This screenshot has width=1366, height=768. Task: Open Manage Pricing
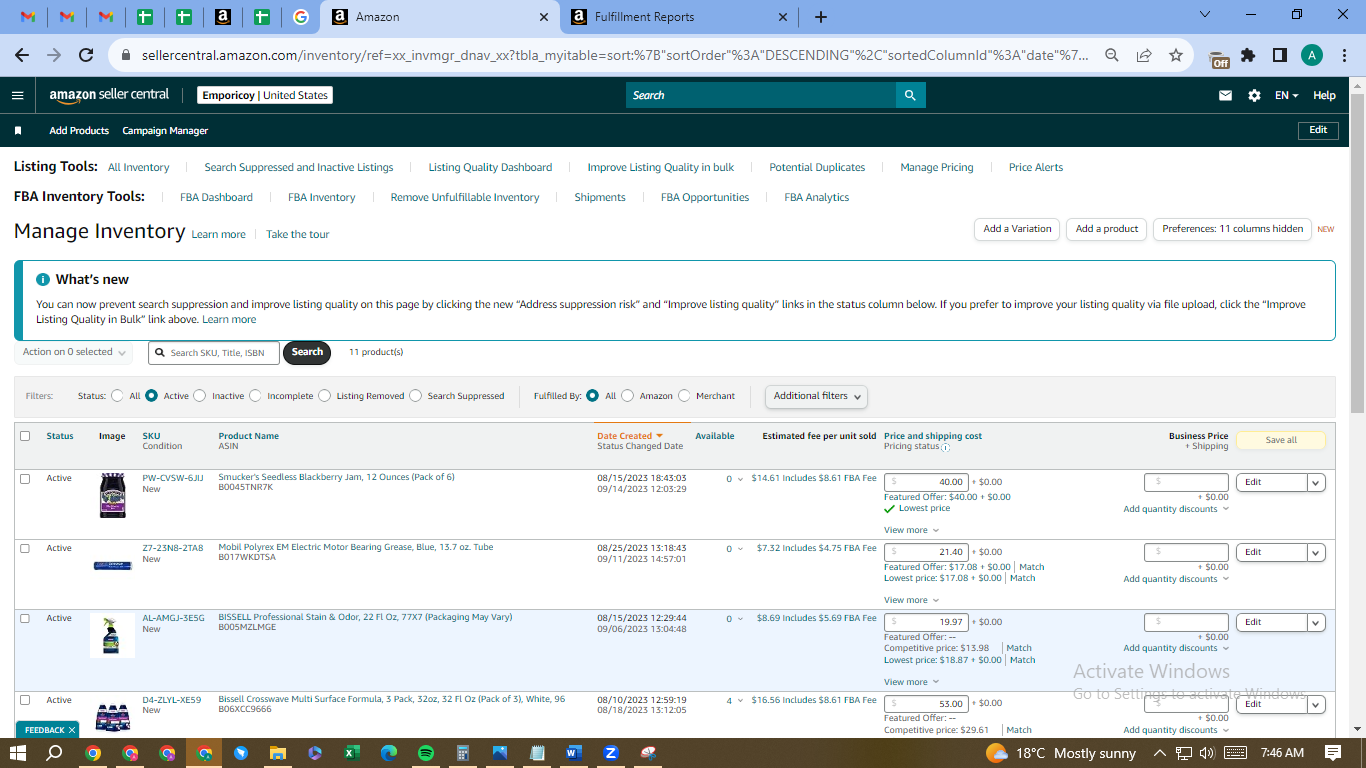tap(936, 167)
